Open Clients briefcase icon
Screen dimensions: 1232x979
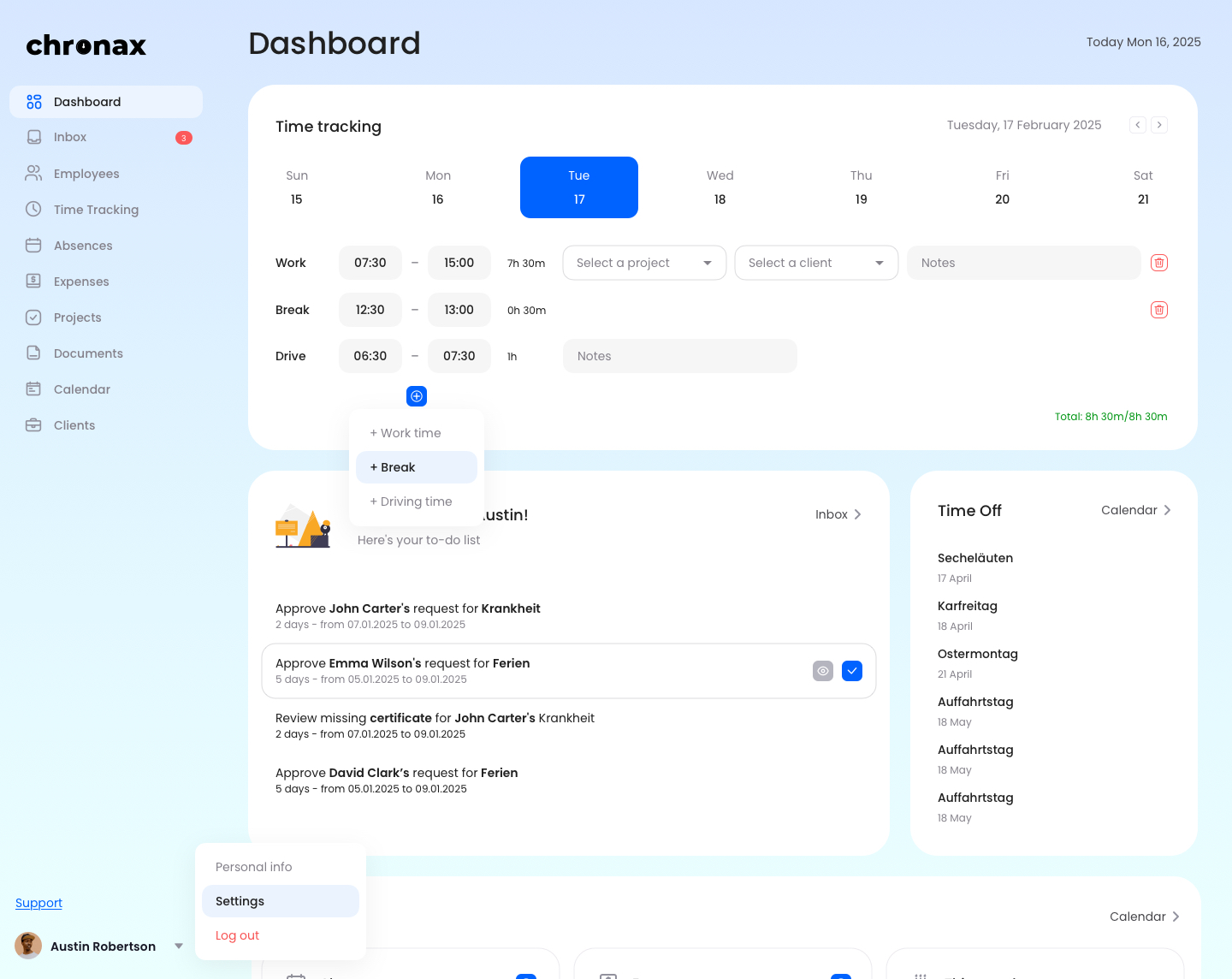pos(34,425)
